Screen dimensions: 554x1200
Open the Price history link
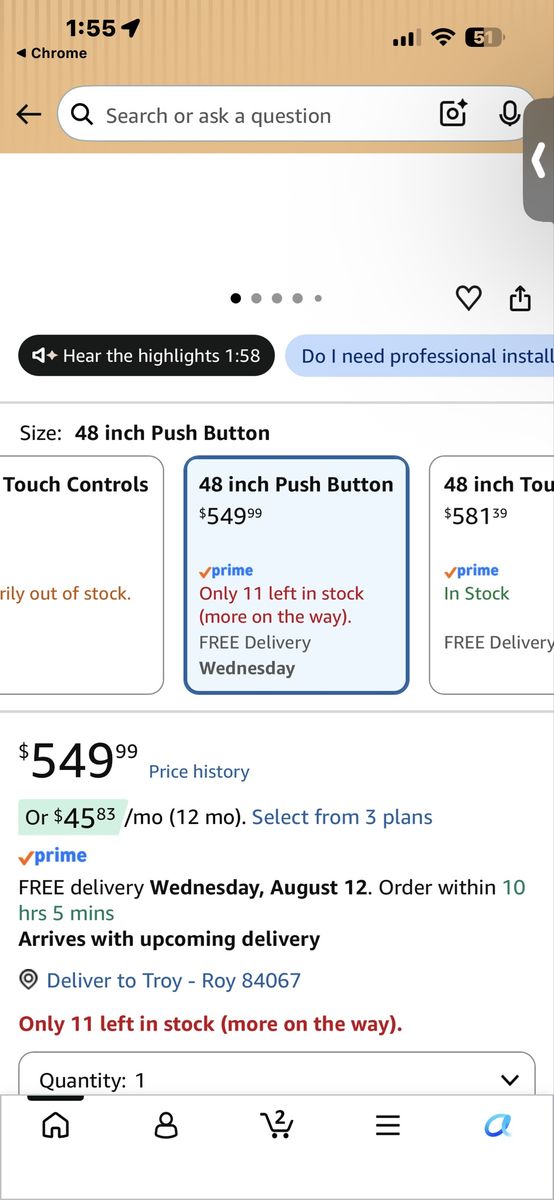point(199,772)
